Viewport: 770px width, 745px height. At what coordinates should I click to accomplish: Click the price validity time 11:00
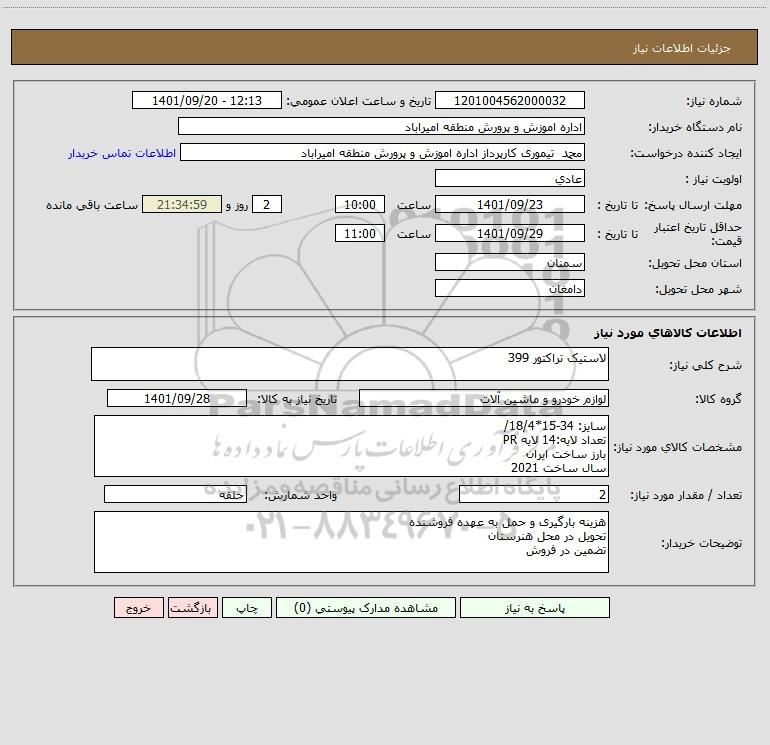[x=359, y=233]
